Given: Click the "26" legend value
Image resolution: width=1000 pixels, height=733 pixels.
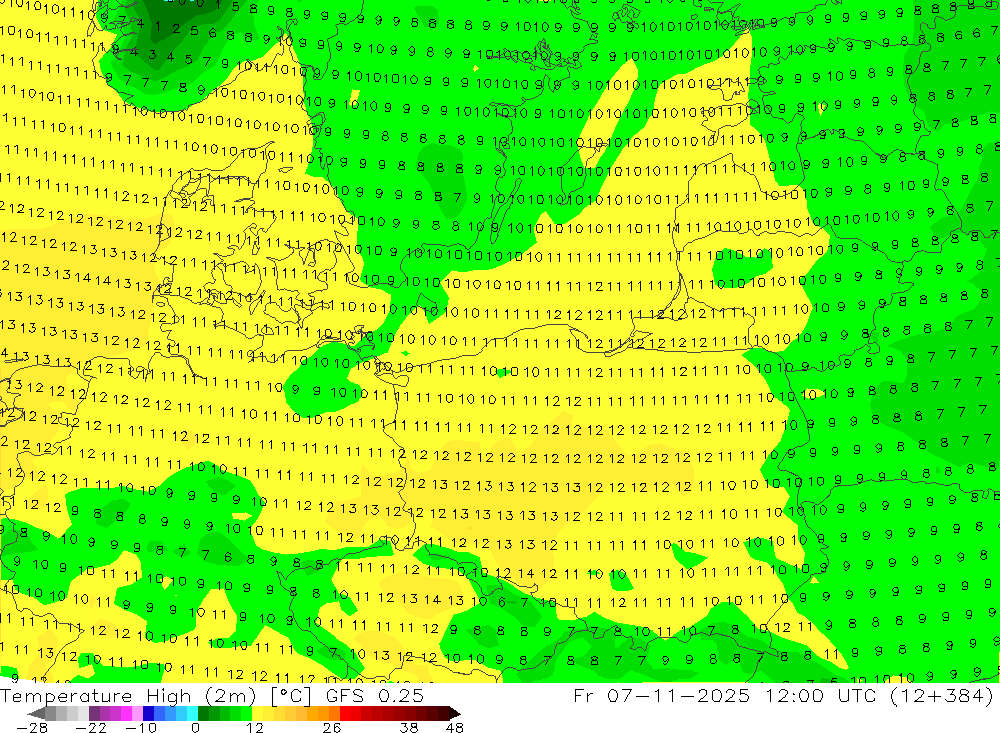Looking at the screenshot, I should (x=332, y=727).
